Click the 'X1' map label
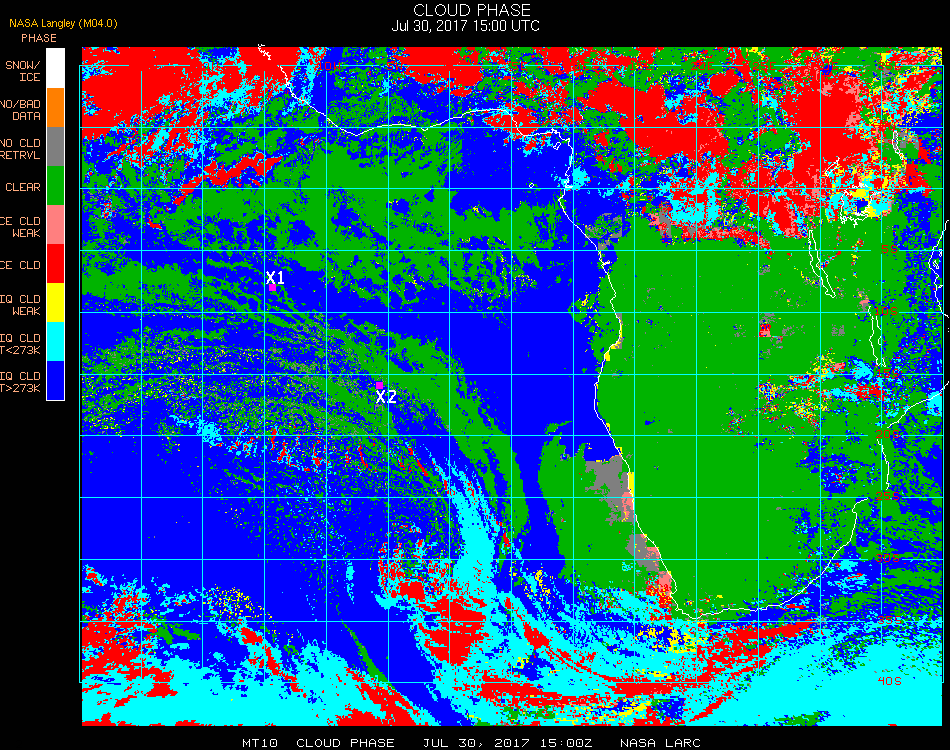This screenshot has width=950, height=750. point(275,277)
